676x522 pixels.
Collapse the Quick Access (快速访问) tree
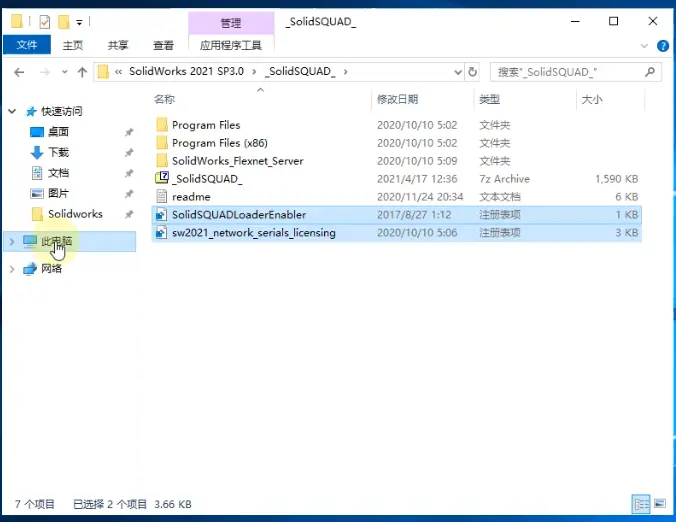pyautogui.click(x=12, y=112)
